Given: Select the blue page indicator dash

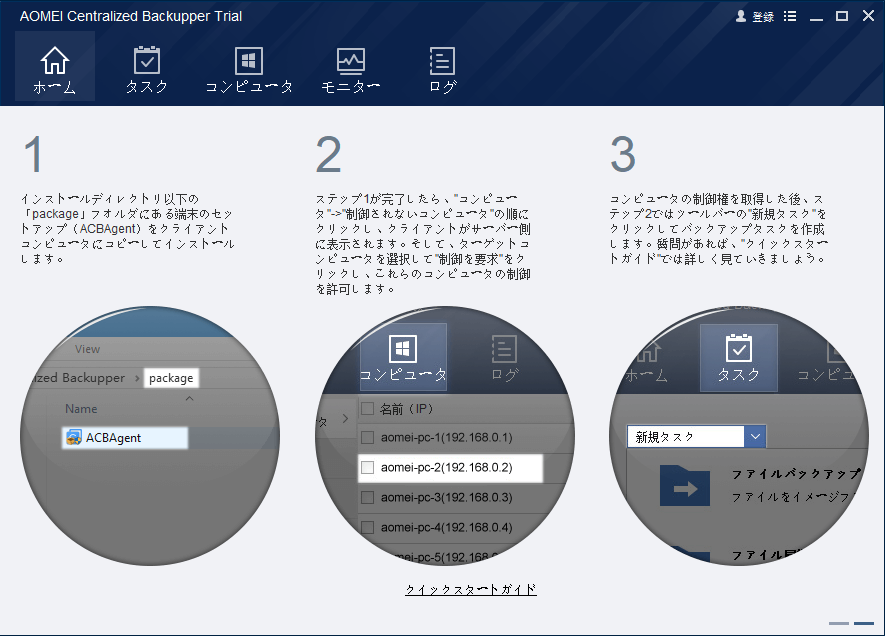Looking at the screenshot, I should coord(864,623).
